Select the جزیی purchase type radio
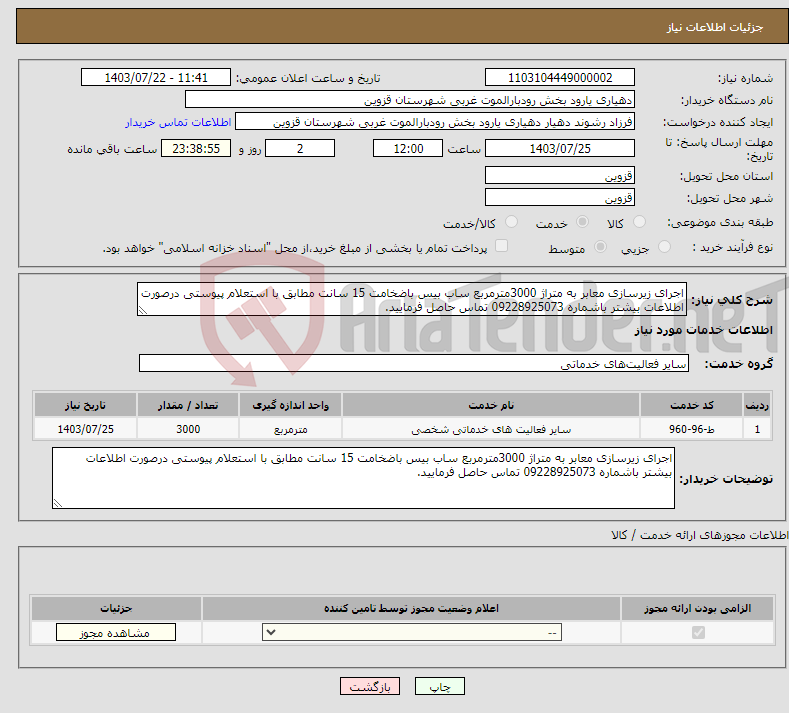Screen dimensions: 789x713 (x=664, y=247)
